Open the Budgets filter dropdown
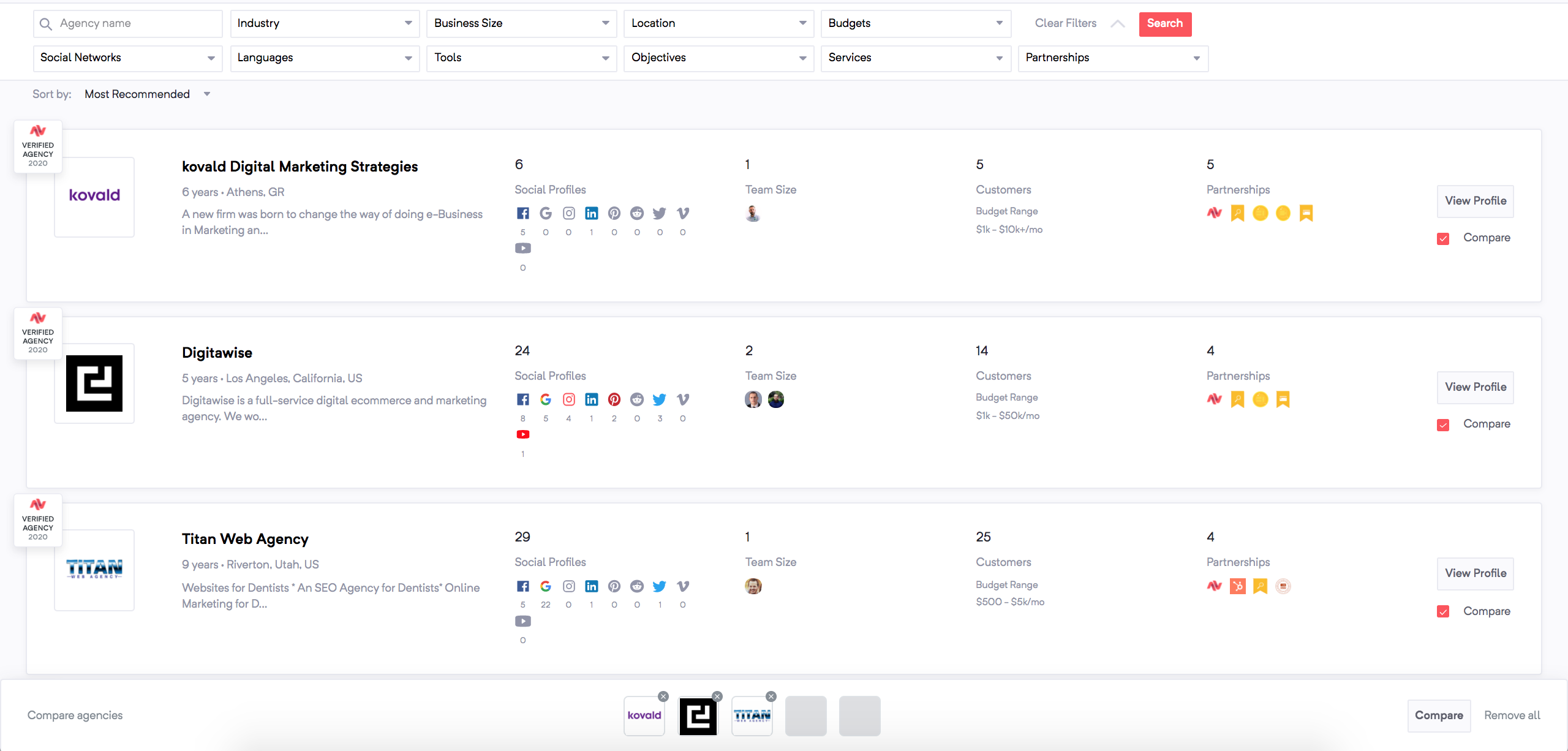Image resolution: width=1568 pixels, height=751 pixels. 916,23
